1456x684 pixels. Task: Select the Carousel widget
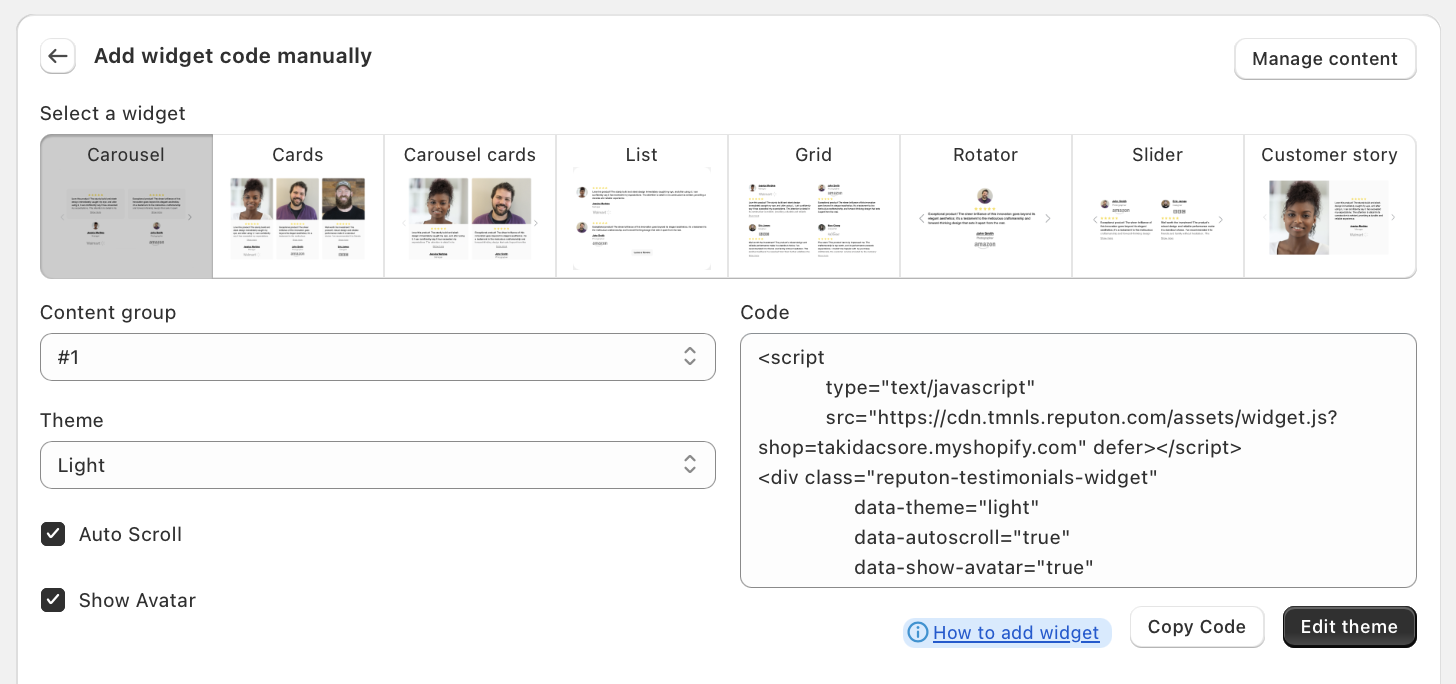click(x=126, y=206)
